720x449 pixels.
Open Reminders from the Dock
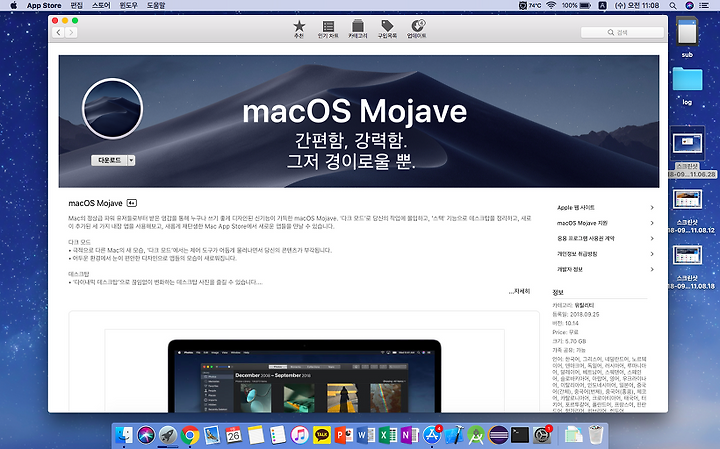click(278, 435)
